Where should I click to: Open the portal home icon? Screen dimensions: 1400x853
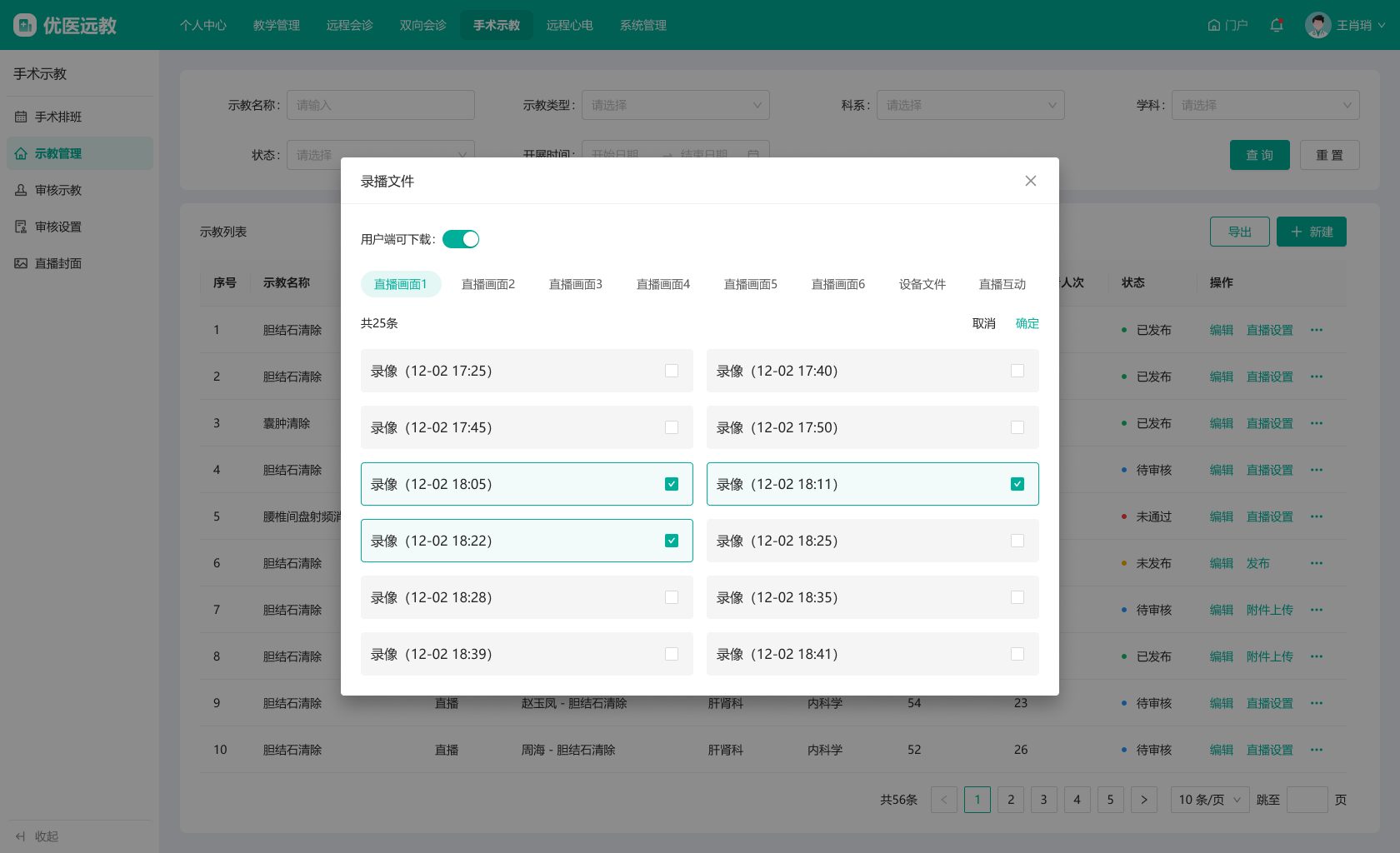[x=1214, y=25]
